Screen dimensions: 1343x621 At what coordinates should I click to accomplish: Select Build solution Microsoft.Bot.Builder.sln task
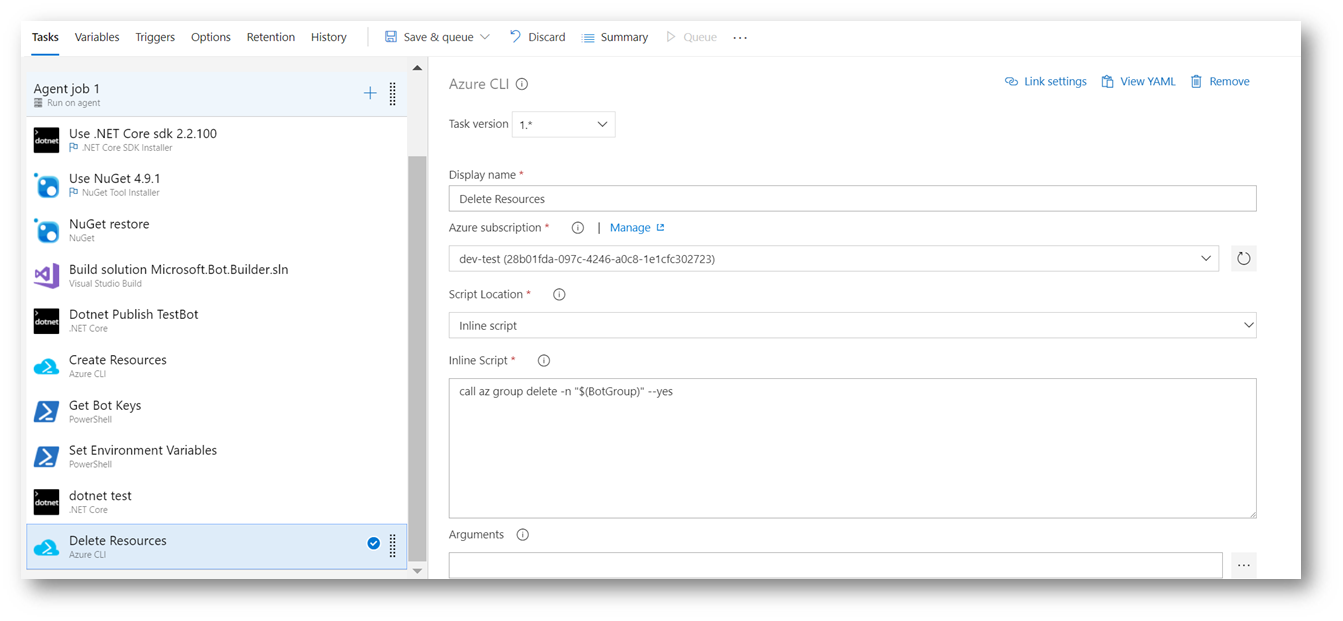pos(217,276)
